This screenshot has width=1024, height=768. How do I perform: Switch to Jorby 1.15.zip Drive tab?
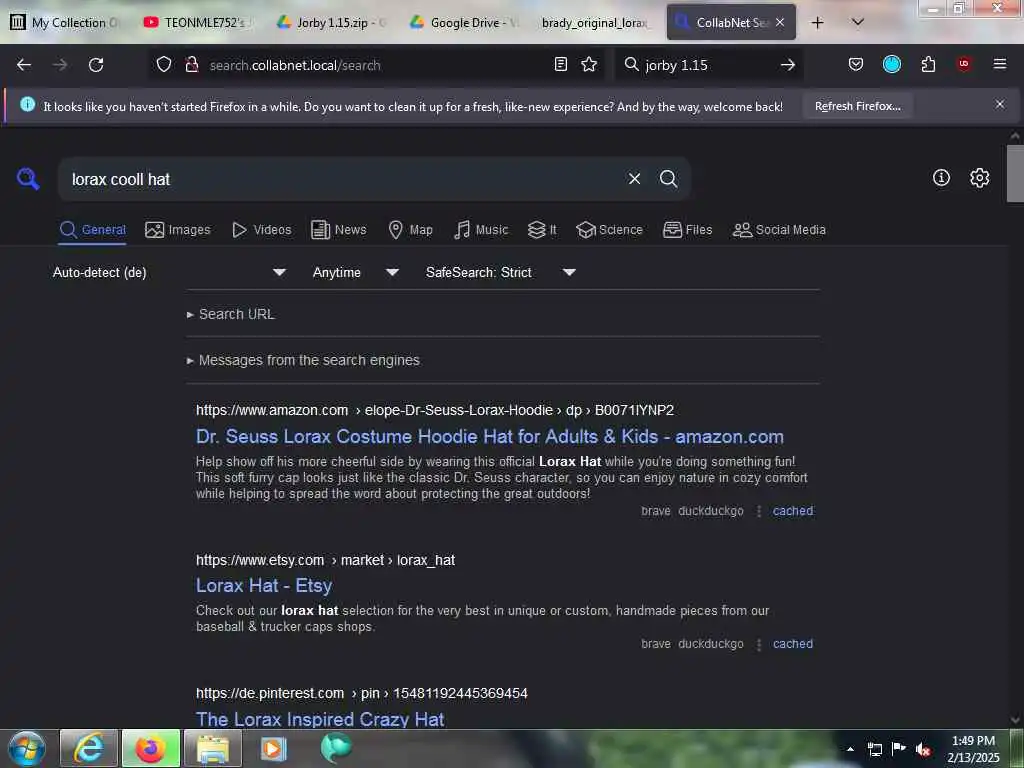click(332, 22)
